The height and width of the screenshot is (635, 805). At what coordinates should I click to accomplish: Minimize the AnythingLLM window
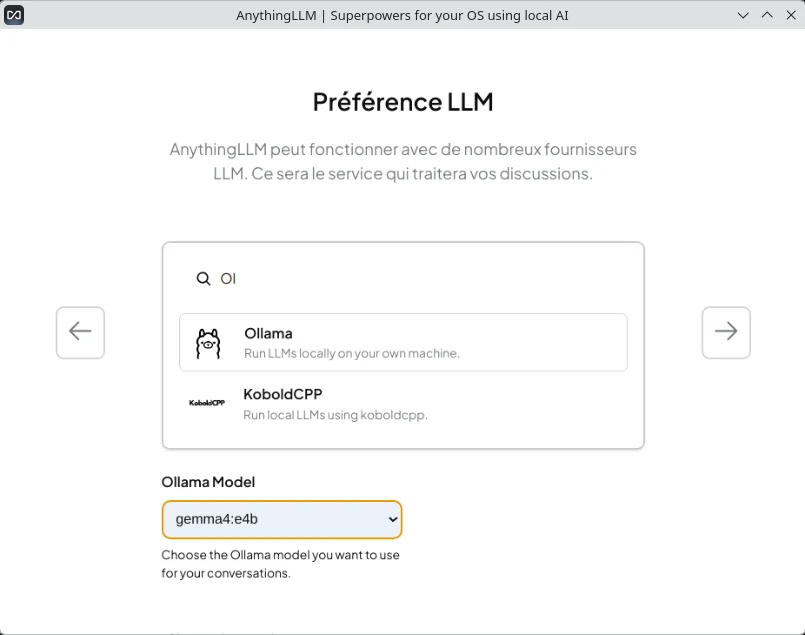pos(743,15)
